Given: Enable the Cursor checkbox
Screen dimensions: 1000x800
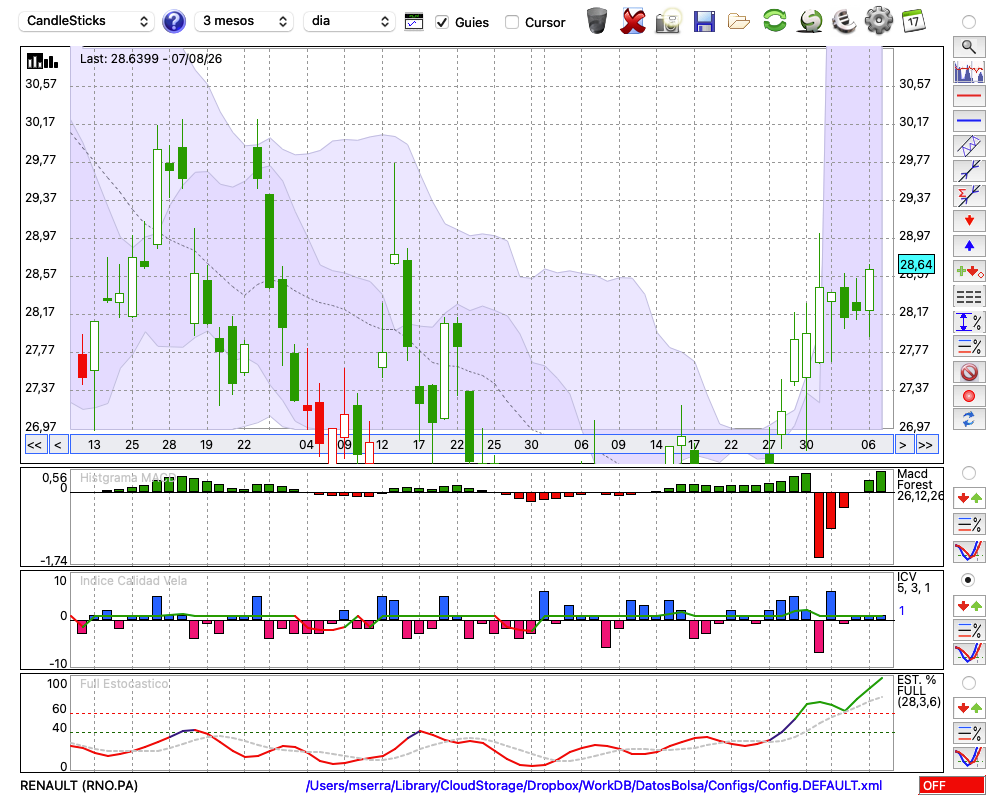Looking at the screenshot, I should coord(511,22).
